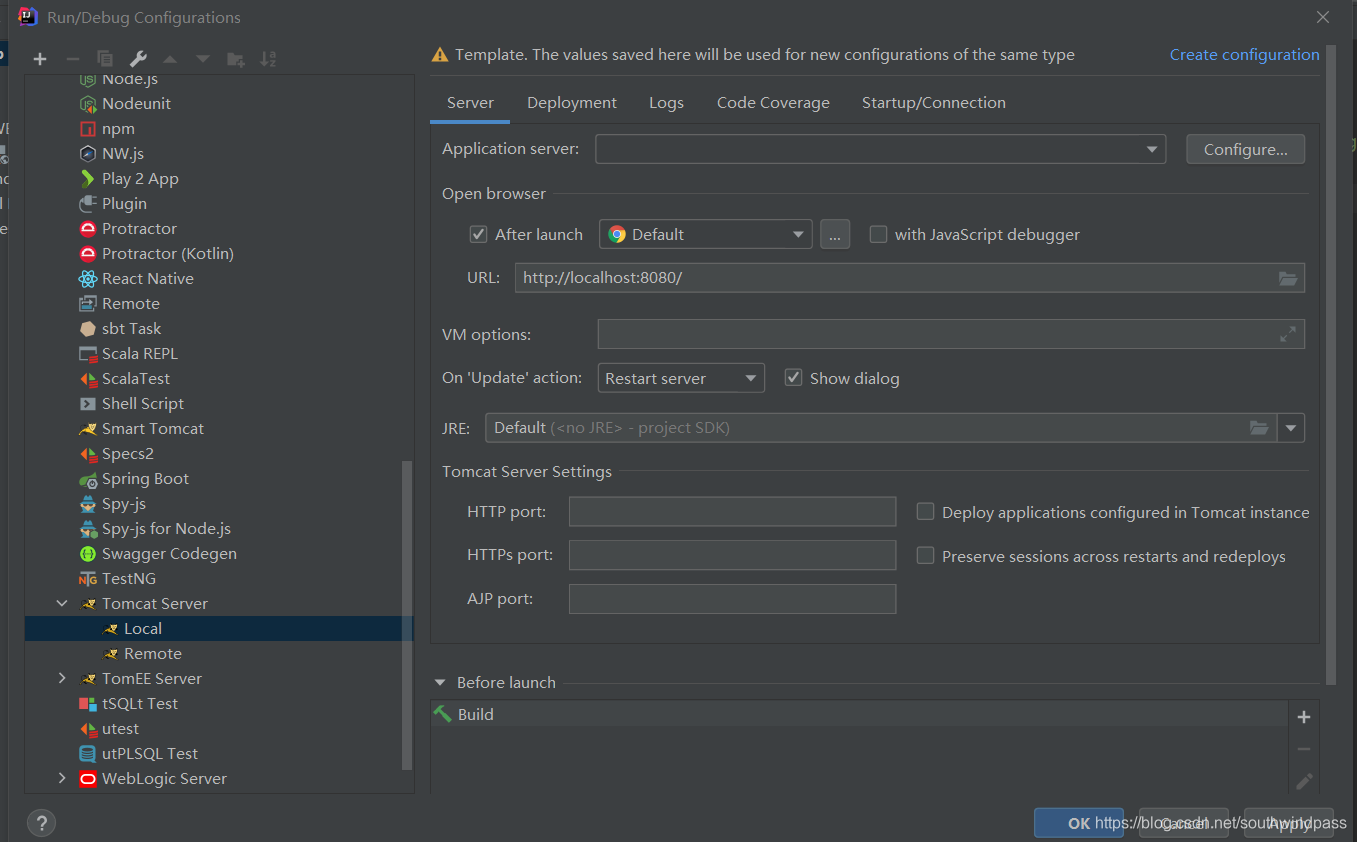Image resolution: width=1357 pixels, height=842 pixels.
Task: Switch to the Code Coverage tab
Action: point(773,102)
